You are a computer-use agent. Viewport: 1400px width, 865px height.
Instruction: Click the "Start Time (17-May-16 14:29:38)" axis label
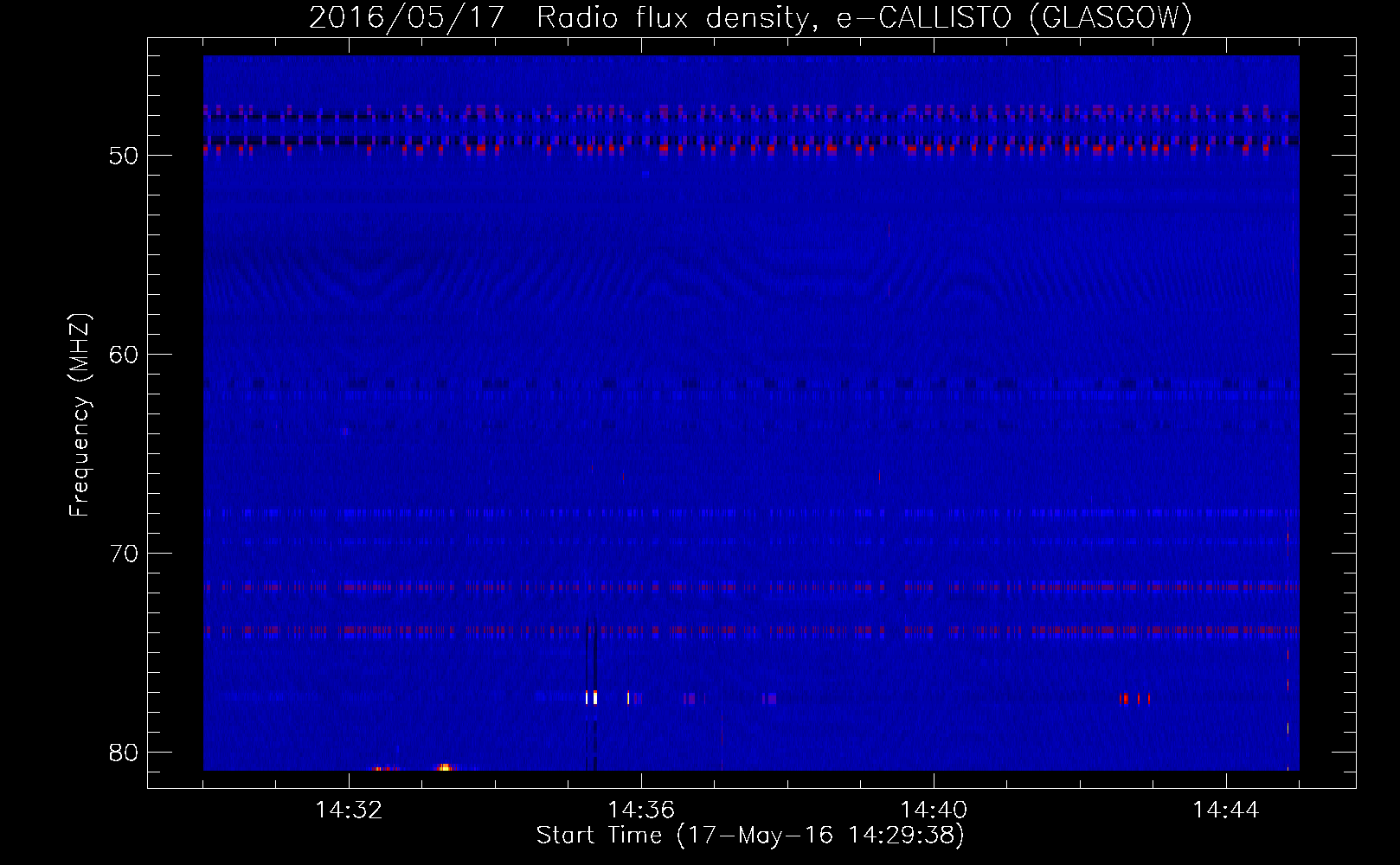750,836
